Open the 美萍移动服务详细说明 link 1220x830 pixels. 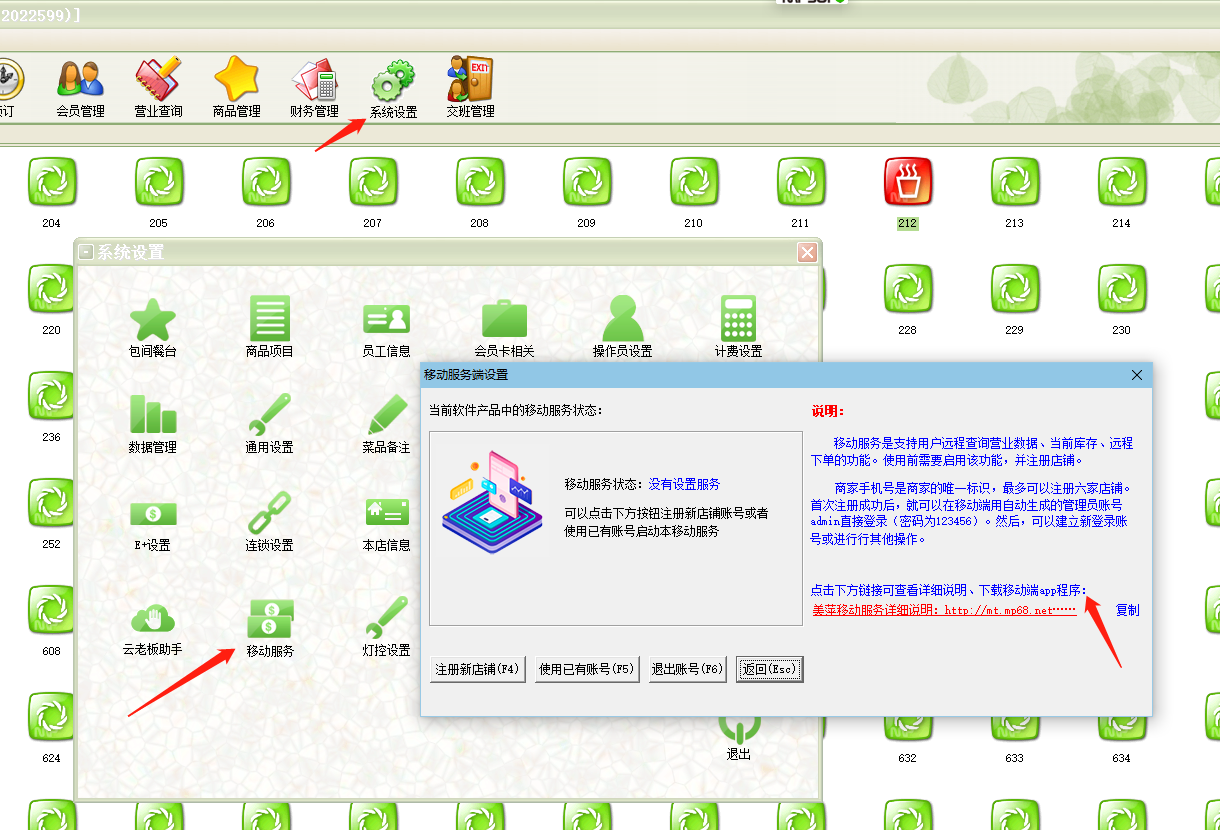[x=943, y=610]
